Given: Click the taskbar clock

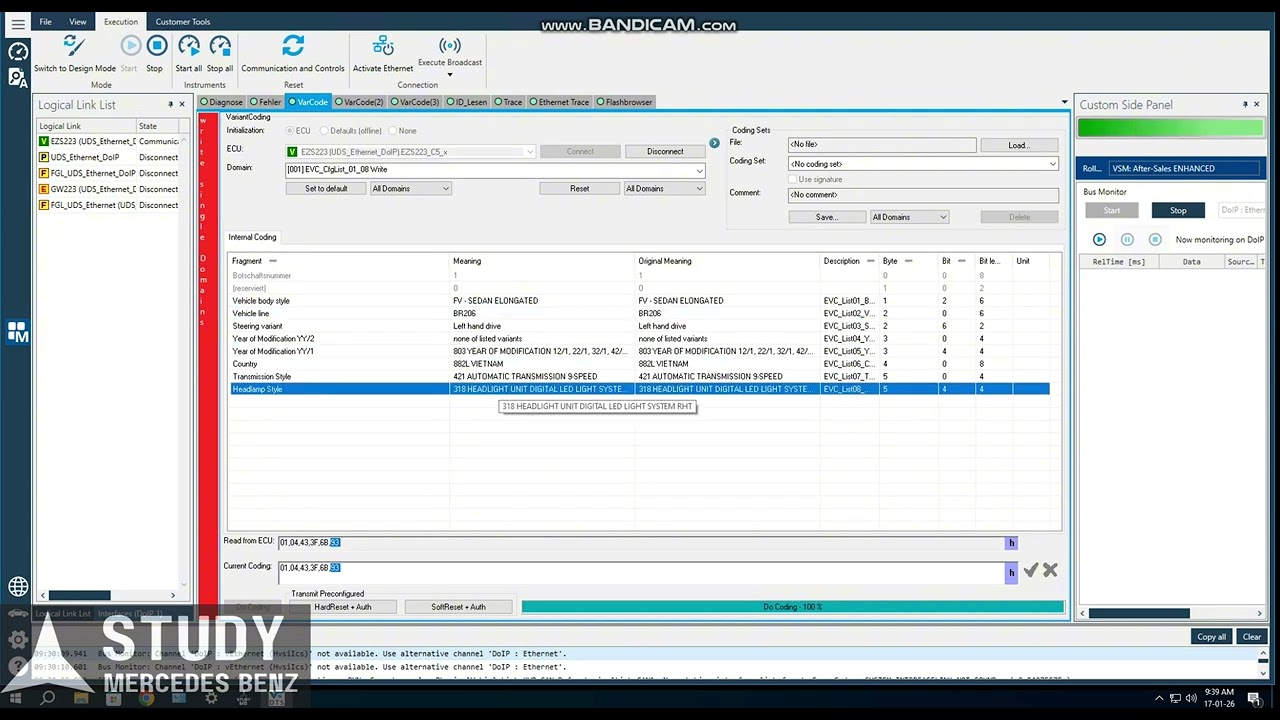Looking at the screenshot, I should click(1219, 698).
